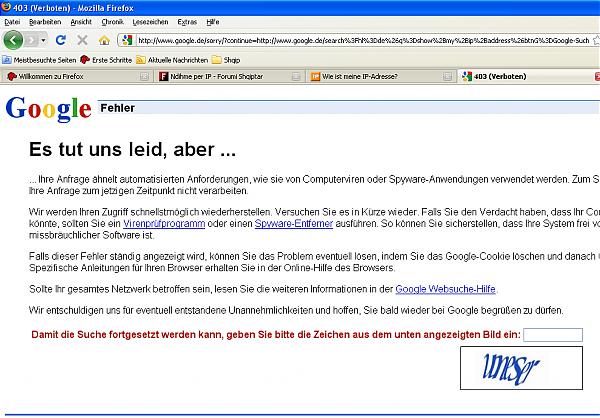
Task: Click the Firefox icon in title bar
Action: click(6, 7)
